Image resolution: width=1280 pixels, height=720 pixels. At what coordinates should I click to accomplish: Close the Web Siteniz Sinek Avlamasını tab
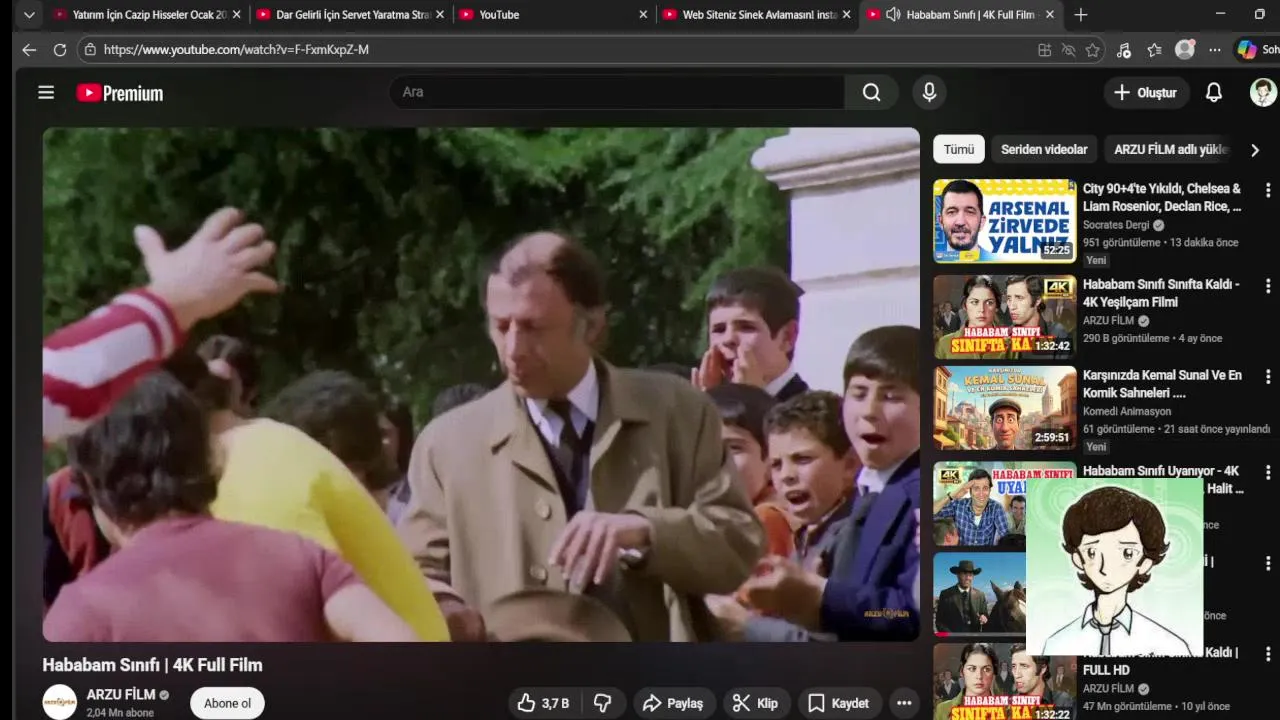click(847, 15)
